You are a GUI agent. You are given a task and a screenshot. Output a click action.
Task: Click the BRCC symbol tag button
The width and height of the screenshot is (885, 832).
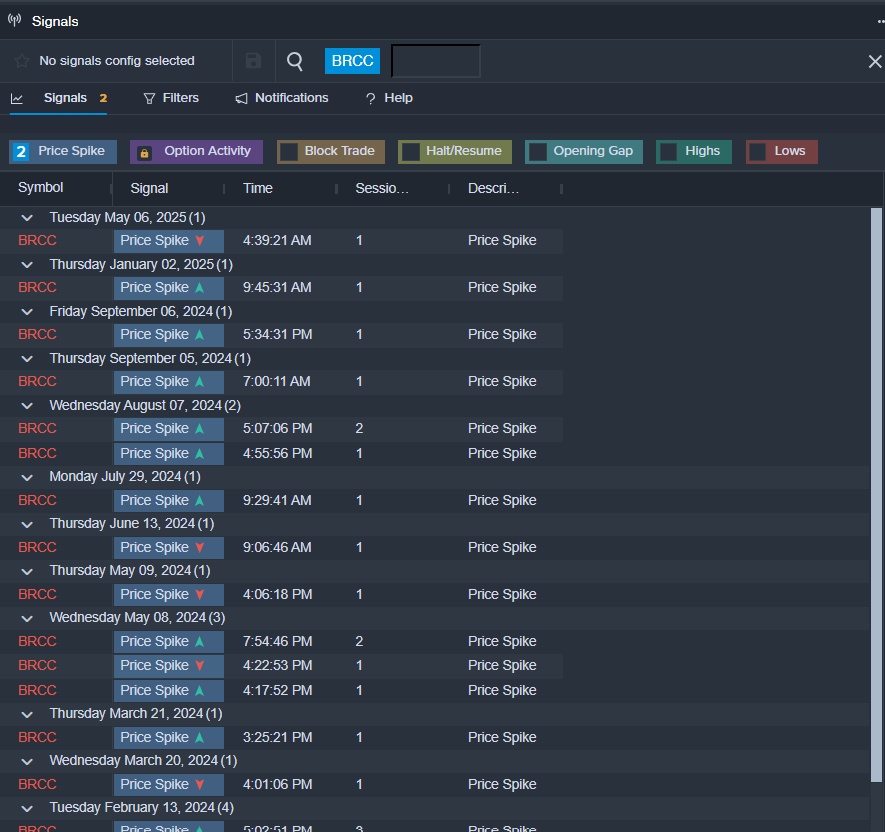point(352,61)
